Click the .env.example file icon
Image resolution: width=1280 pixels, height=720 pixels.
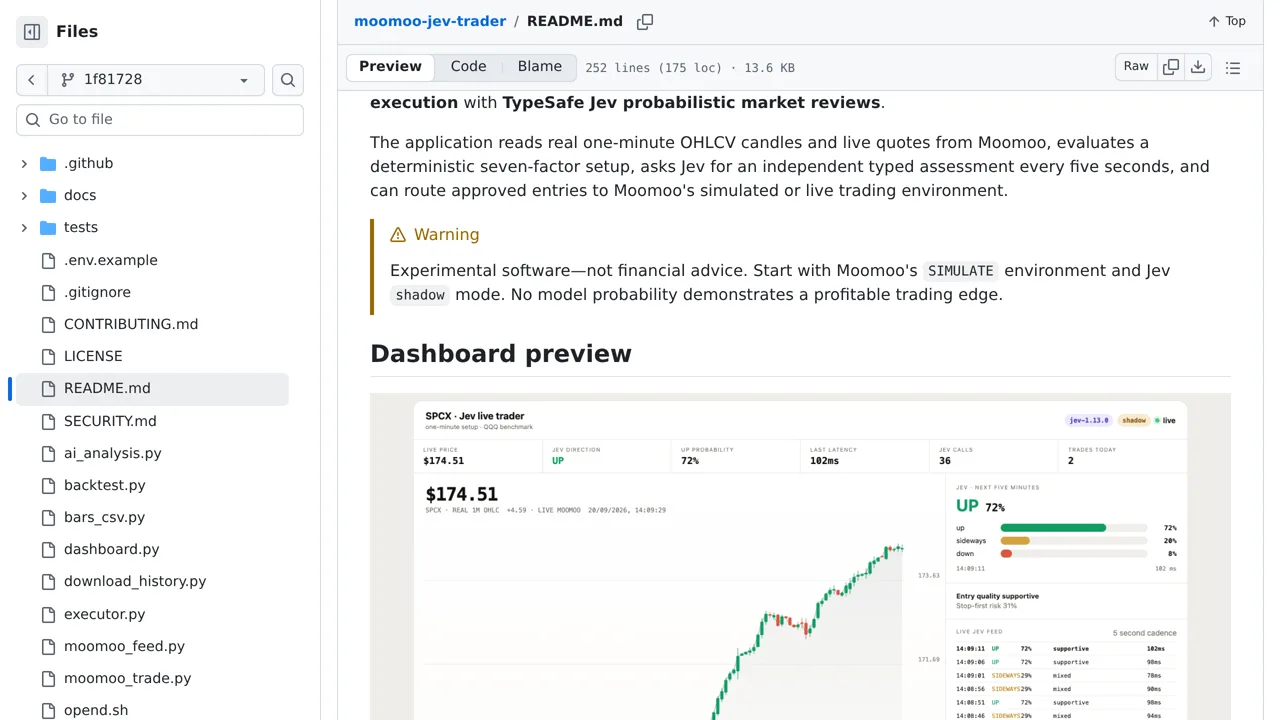point(48,260)
